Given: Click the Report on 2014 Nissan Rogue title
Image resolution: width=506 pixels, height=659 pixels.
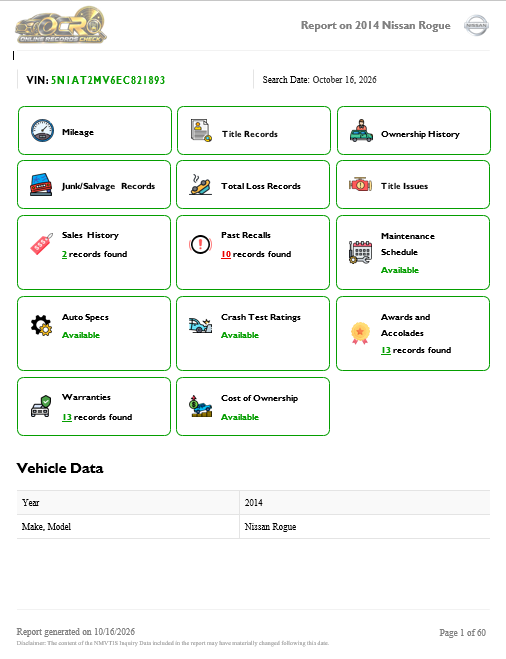Looking at the screenshot, I should click(x=376, y=25).
